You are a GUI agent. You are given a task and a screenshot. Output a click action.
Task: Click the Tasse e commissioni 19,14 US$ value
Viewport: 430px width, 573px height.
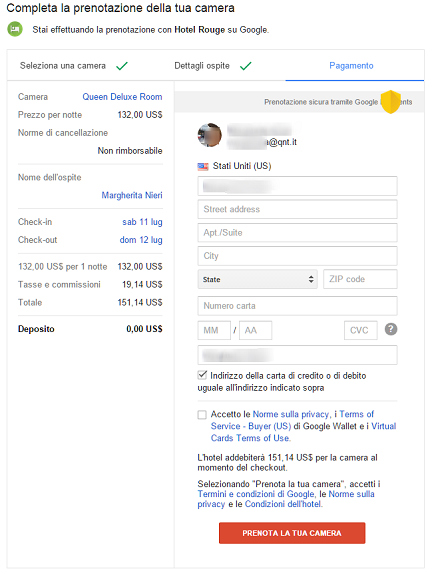pyautogui.click(x=142, y=284)
